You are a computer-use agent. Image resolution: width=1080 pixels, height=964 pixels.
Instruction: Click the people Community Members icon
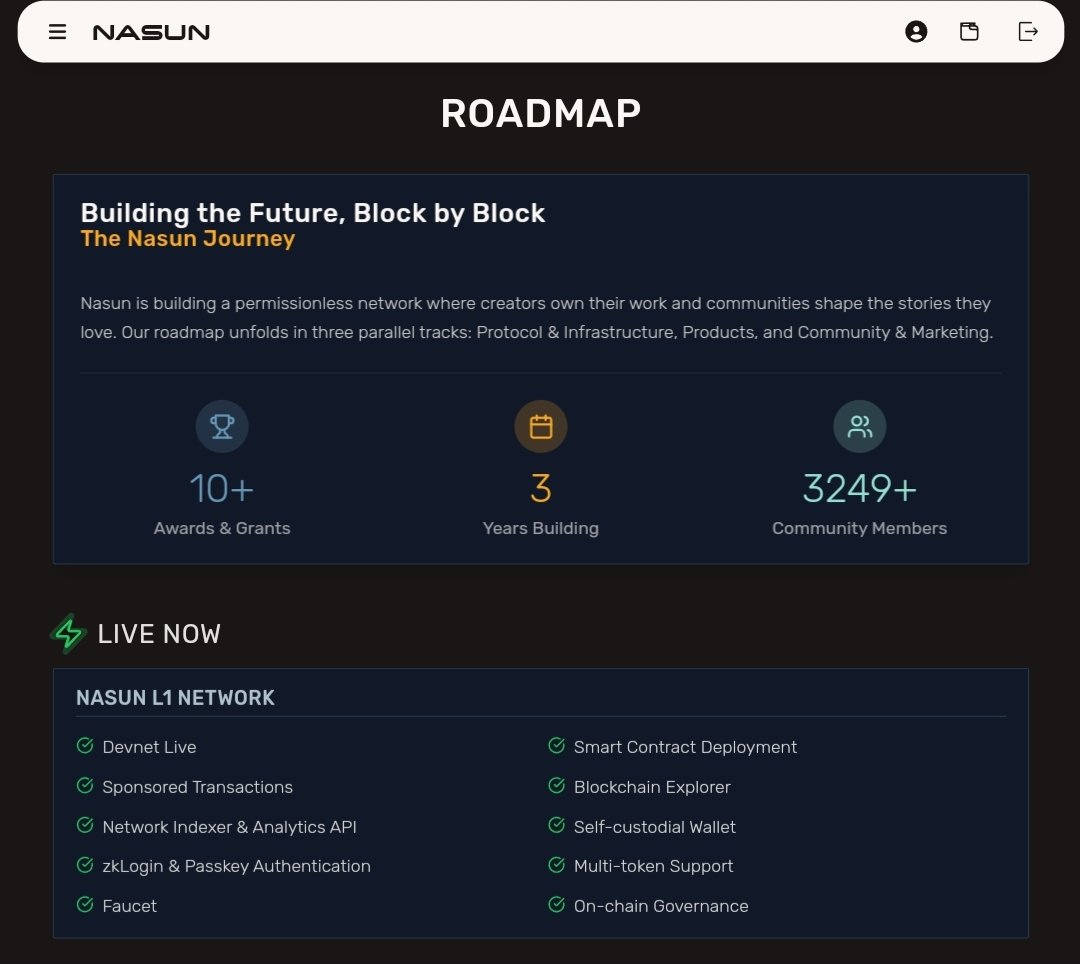[x=860, y=426]
